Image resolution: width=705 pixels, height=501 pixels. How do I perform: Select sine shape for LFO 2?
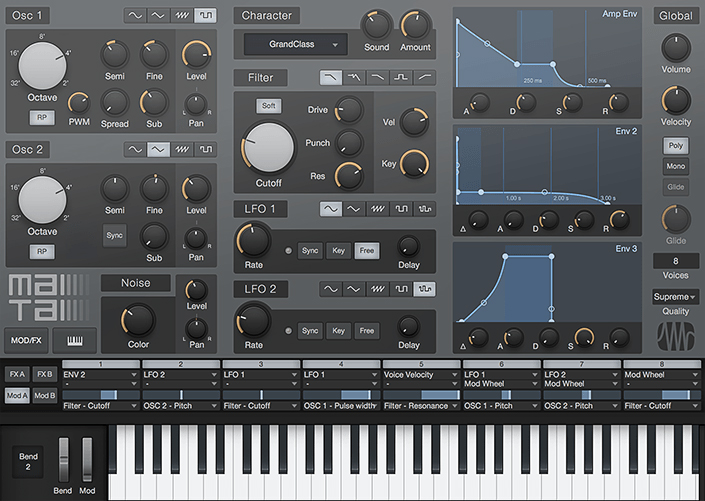pos(331,289)
